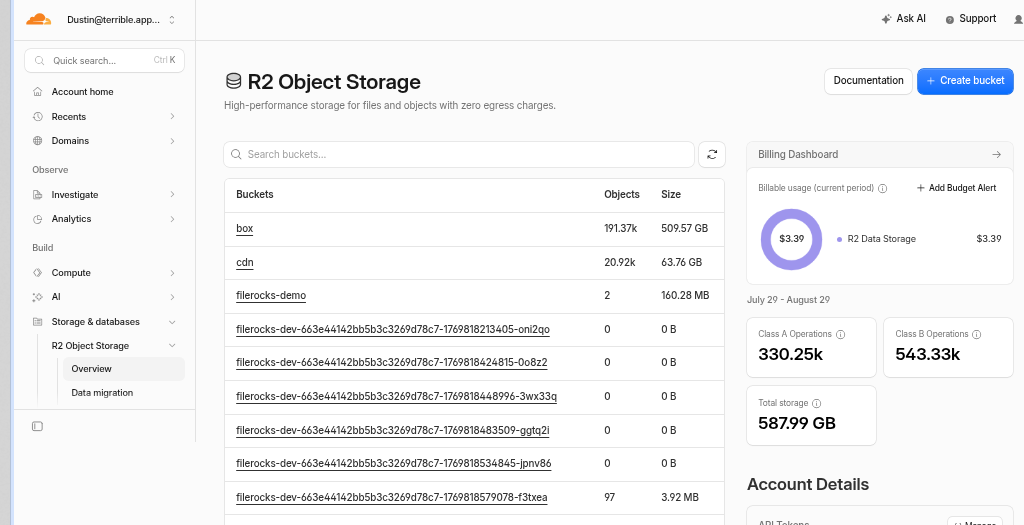Click the Total storage info icon
The width and height of the screenshot is (1024, 525).
pos(816,404)
